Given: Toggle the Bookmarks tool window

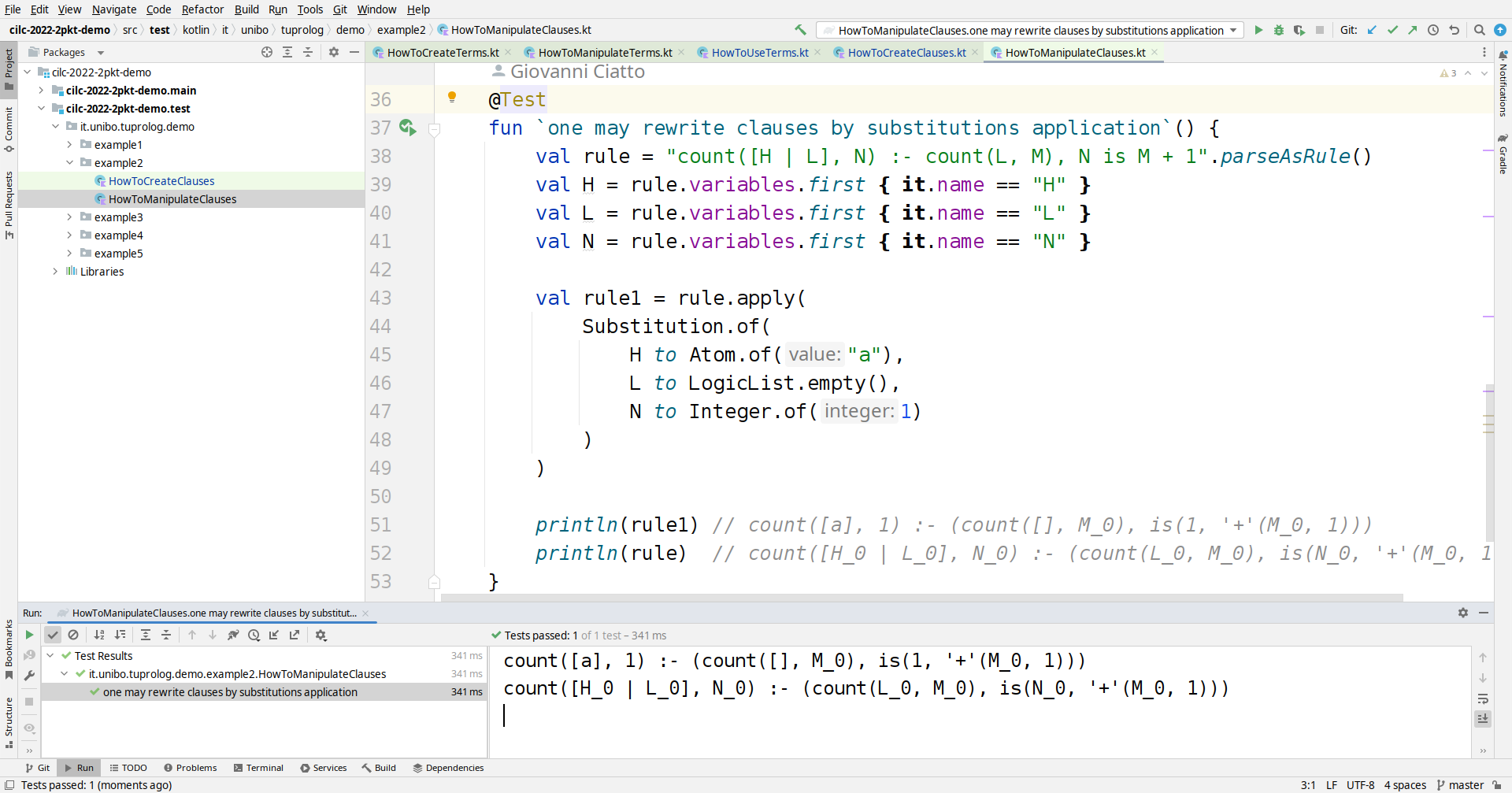Looking at the screenshot, I should 9,650.
